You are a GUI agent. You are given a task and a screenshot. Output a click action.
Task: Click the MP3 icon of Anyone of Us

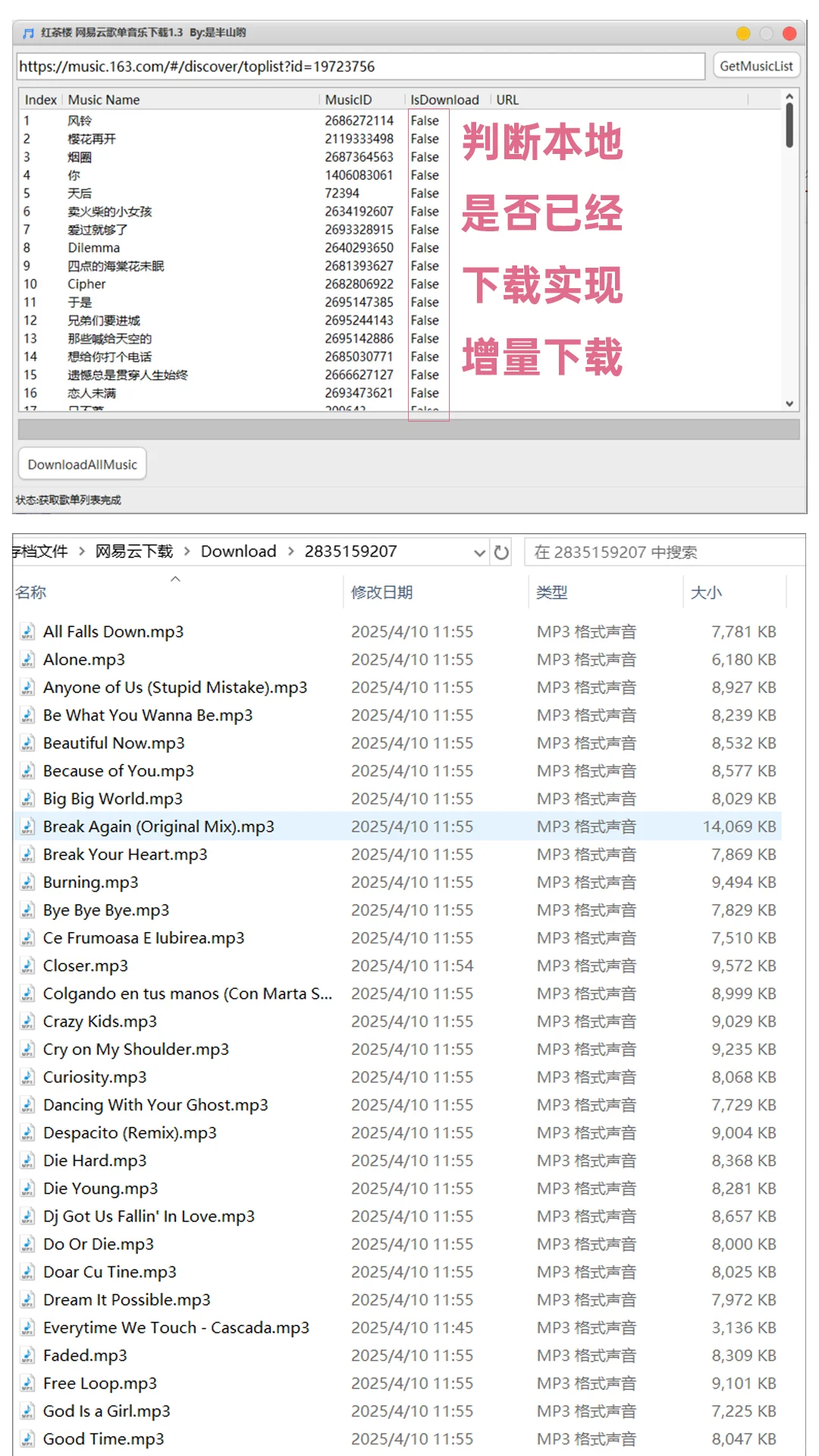(x=27, y=688)
